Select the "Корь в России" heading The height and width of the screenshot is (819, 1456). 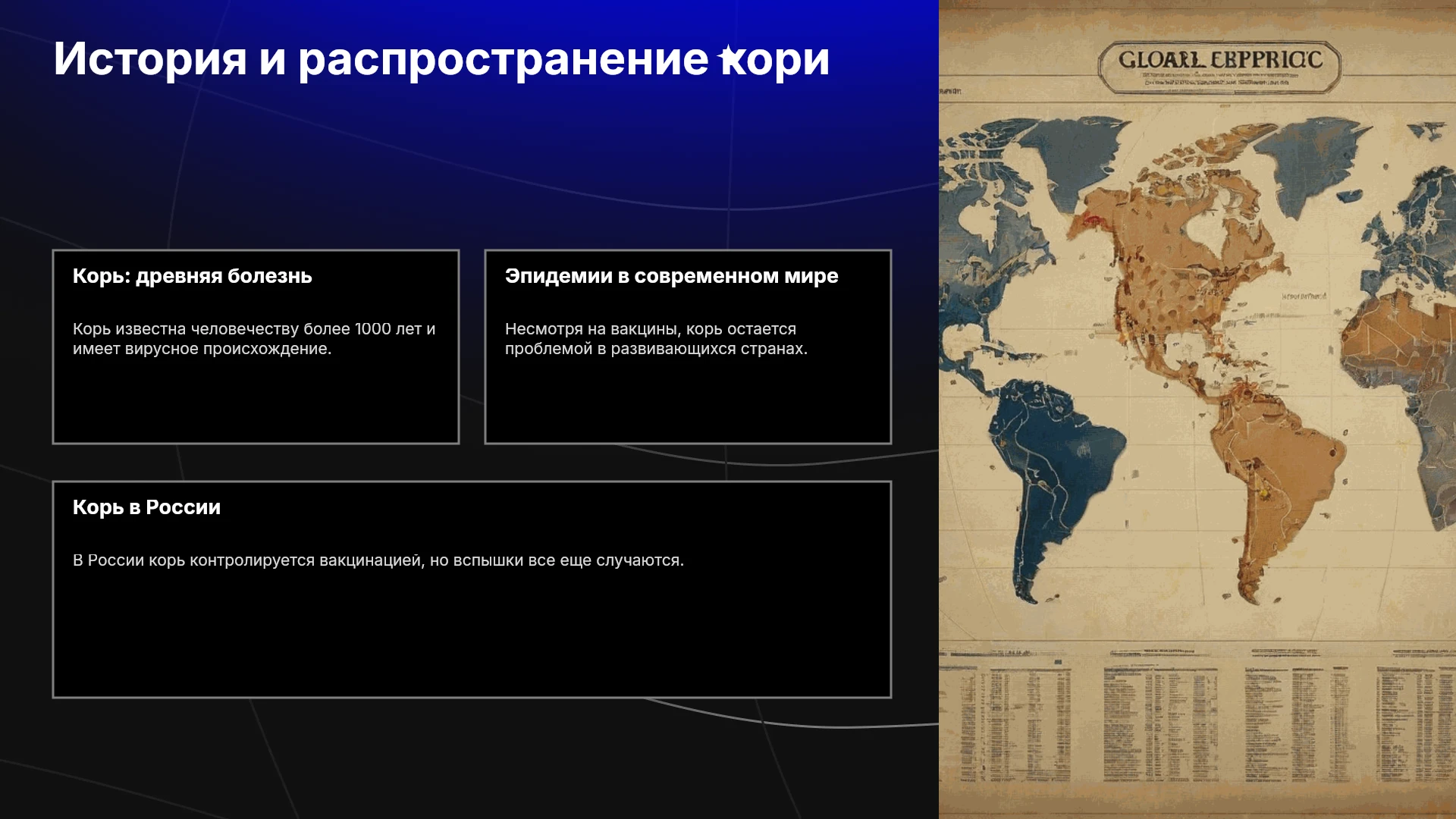146,507
